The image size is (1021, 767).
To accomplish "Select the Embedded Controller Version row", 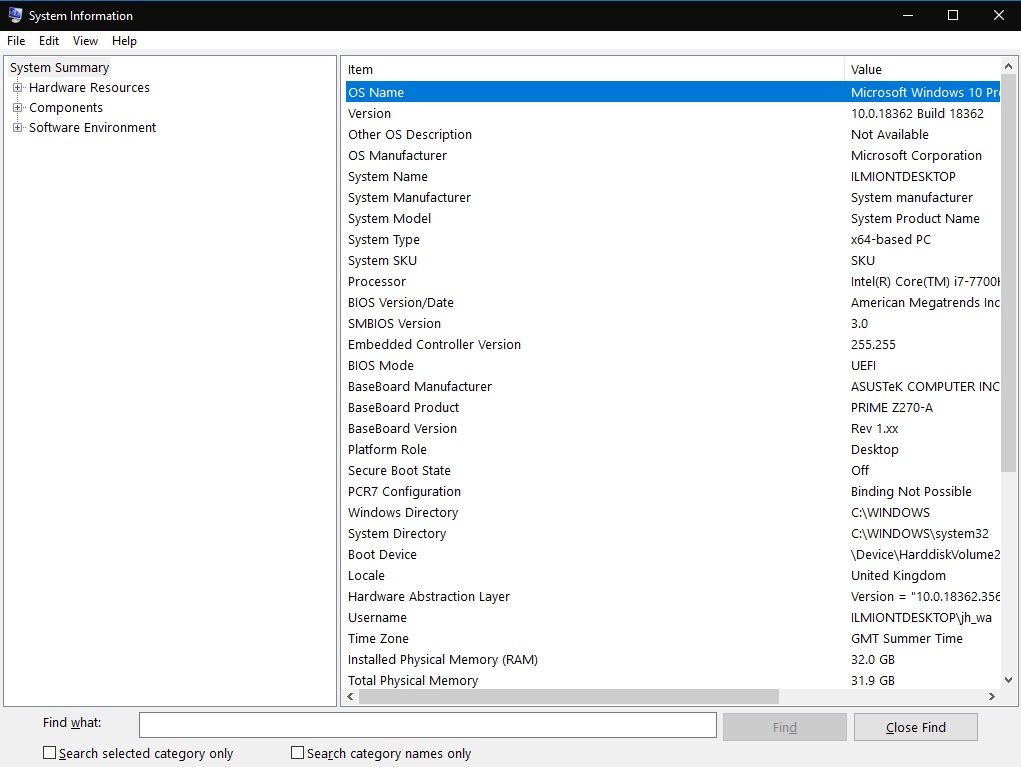I will [673, 344].
